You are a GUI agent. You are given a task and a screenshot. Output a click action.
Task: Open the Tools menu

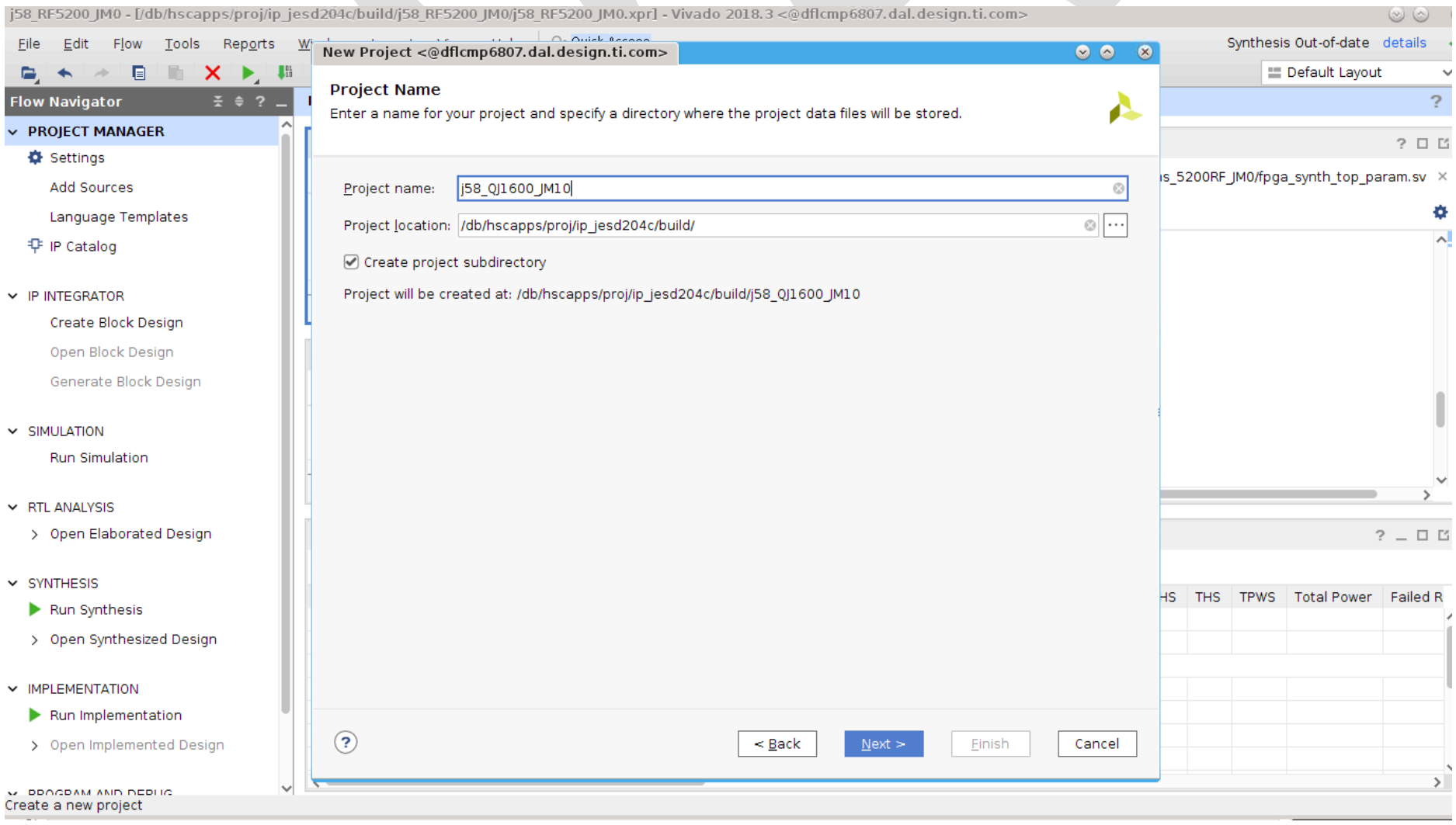tap(182, 44)
